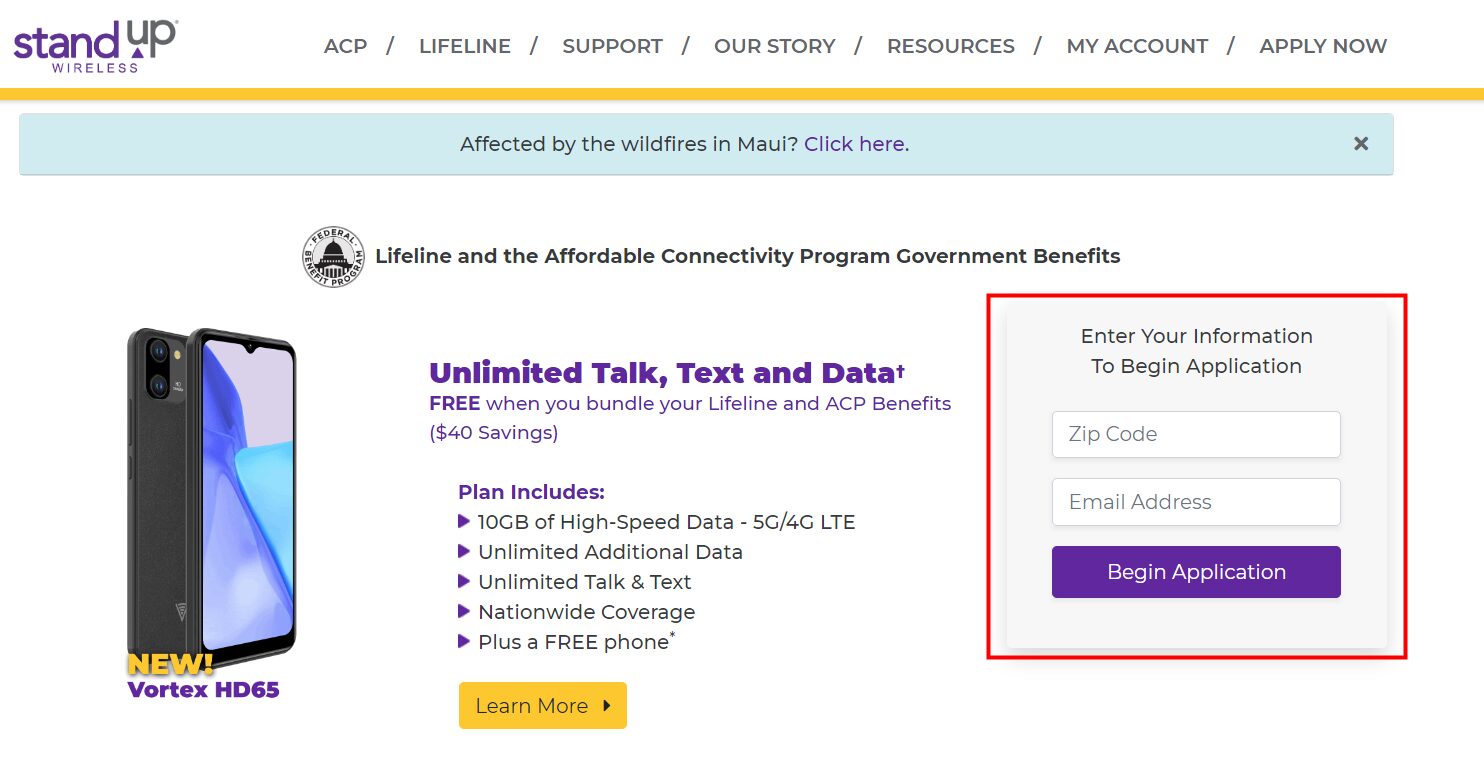The height and width of the screenshot is (769, 1484).
Task: Open the ACP menu item
Action: click(x=345, y=46)
